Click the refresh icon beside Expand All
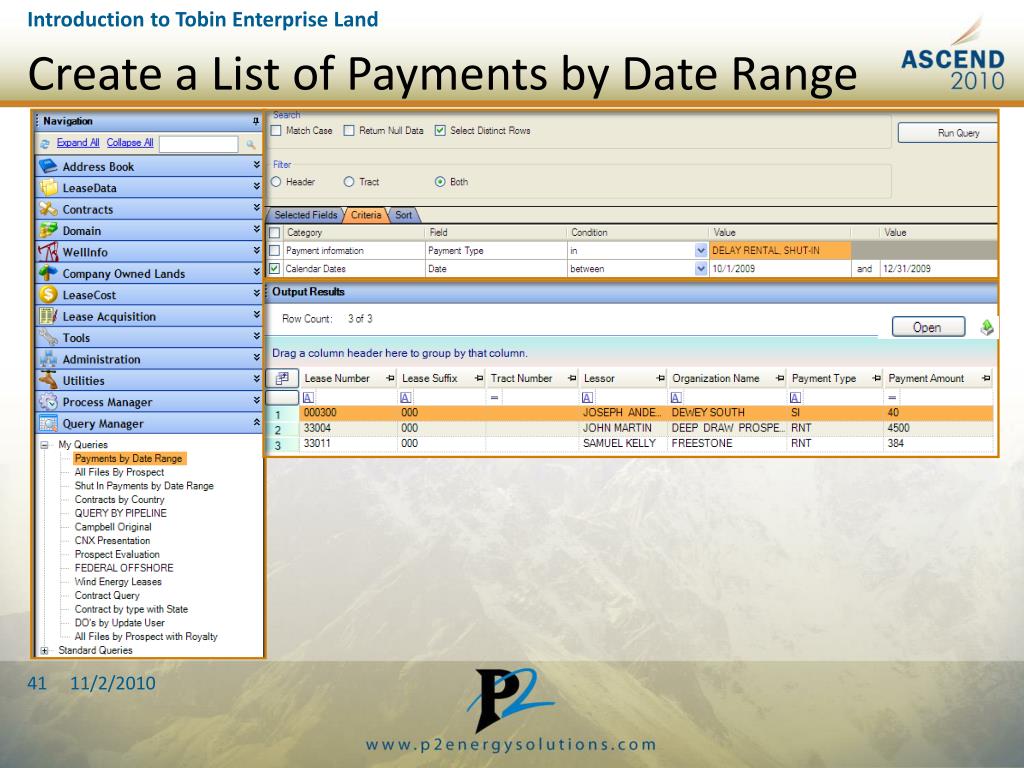The width and height of the screenshot is (1024, 768). pos(45,144)
